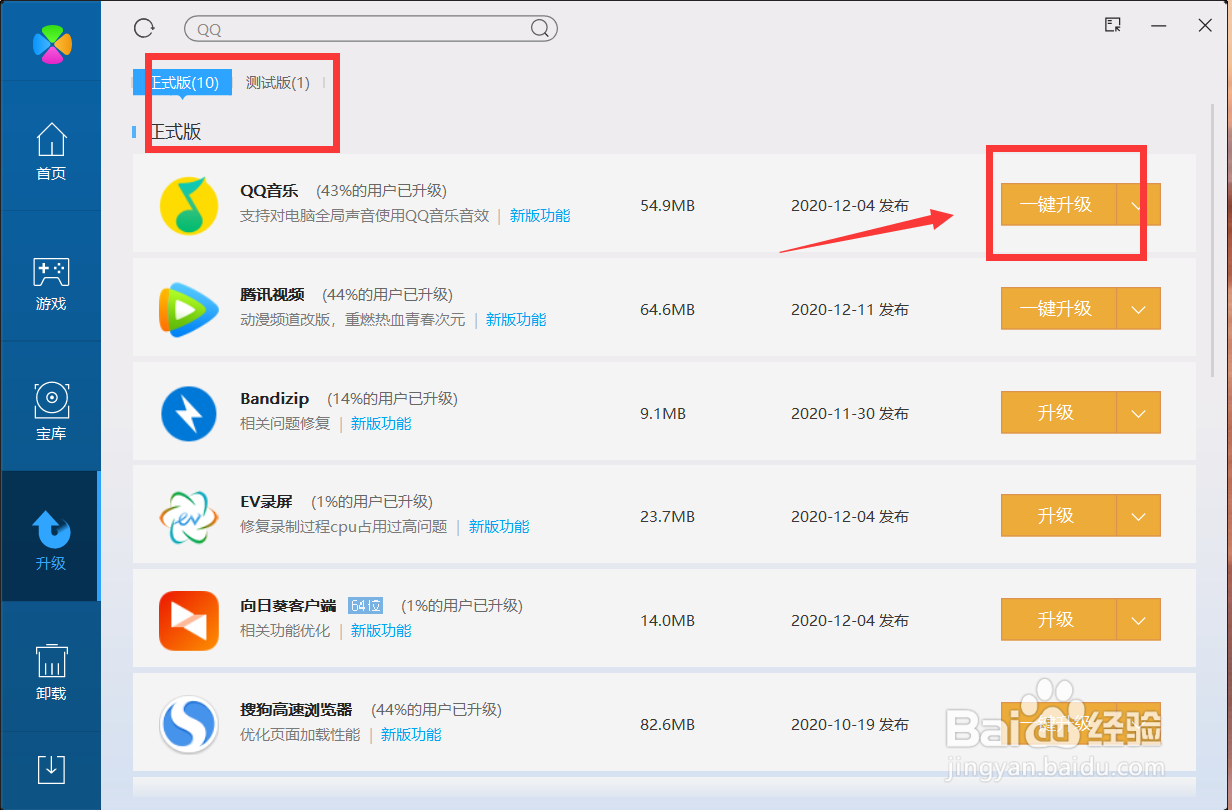Viewport: 1232px width, 810px height.
Task: Open the dropdown arrow next to Bandizip 升级
Action: tap(1139, 412)
